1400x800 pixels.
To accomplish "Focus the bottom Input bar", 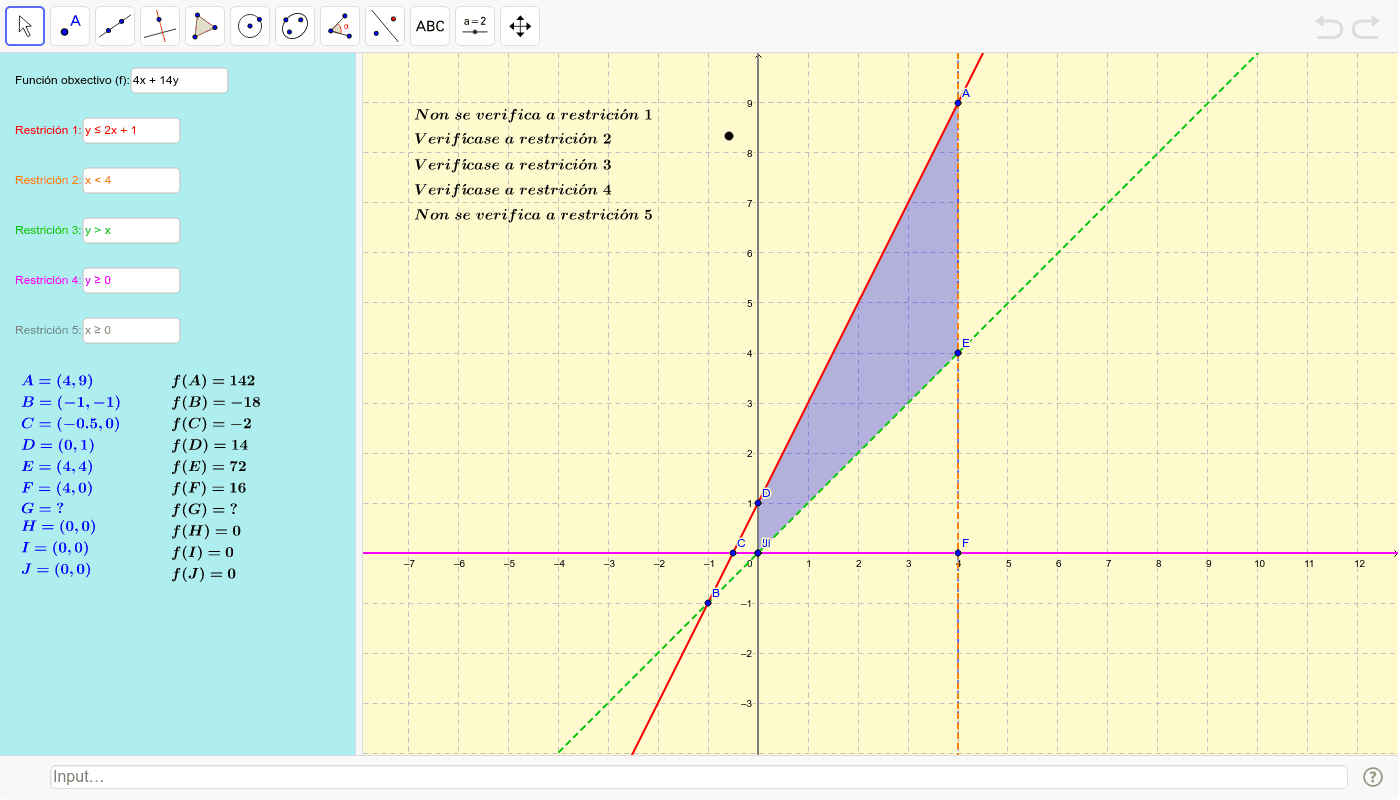I will coord(699,777).
